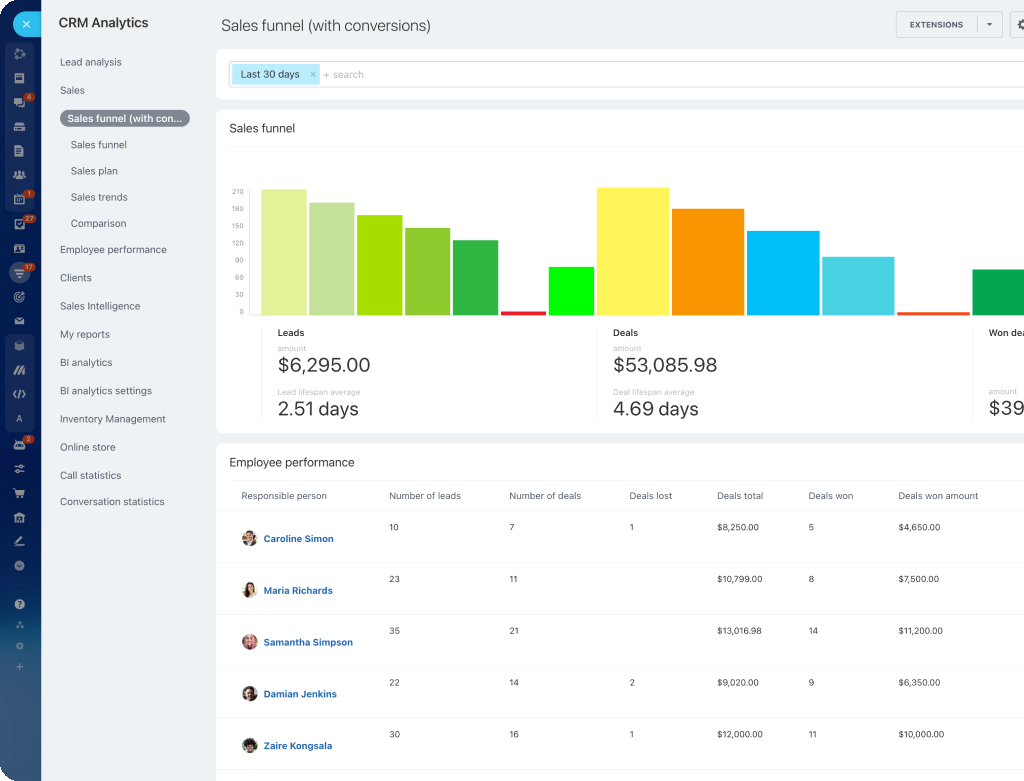Expand the Extensions dropdown arrow

point(989,25)
